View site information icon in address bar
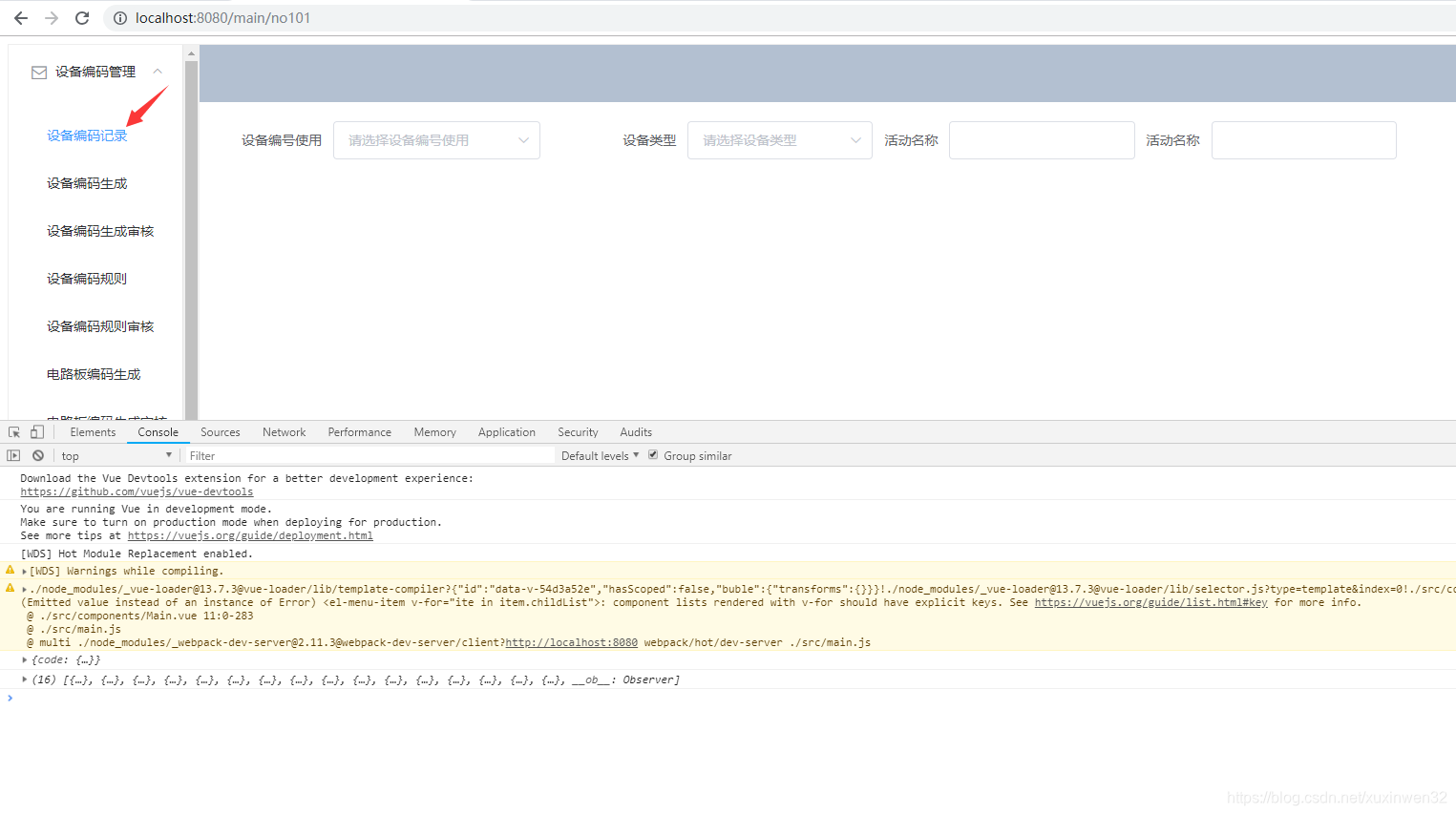The width and height of the screenshot is (1456, 815). pos(120,18)
